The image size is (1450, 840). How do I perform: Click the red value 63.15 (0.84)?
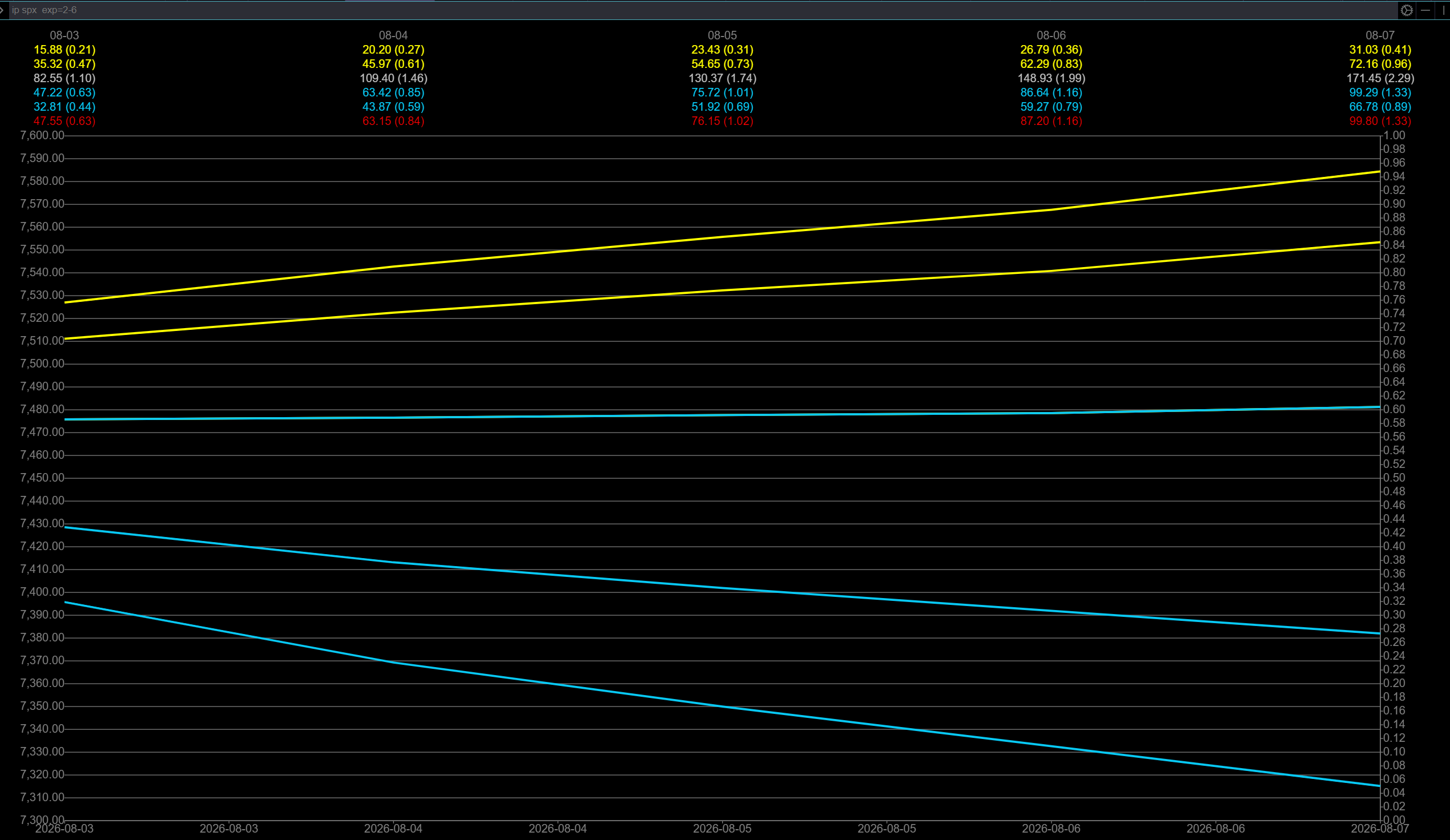[x=393, y=122]
